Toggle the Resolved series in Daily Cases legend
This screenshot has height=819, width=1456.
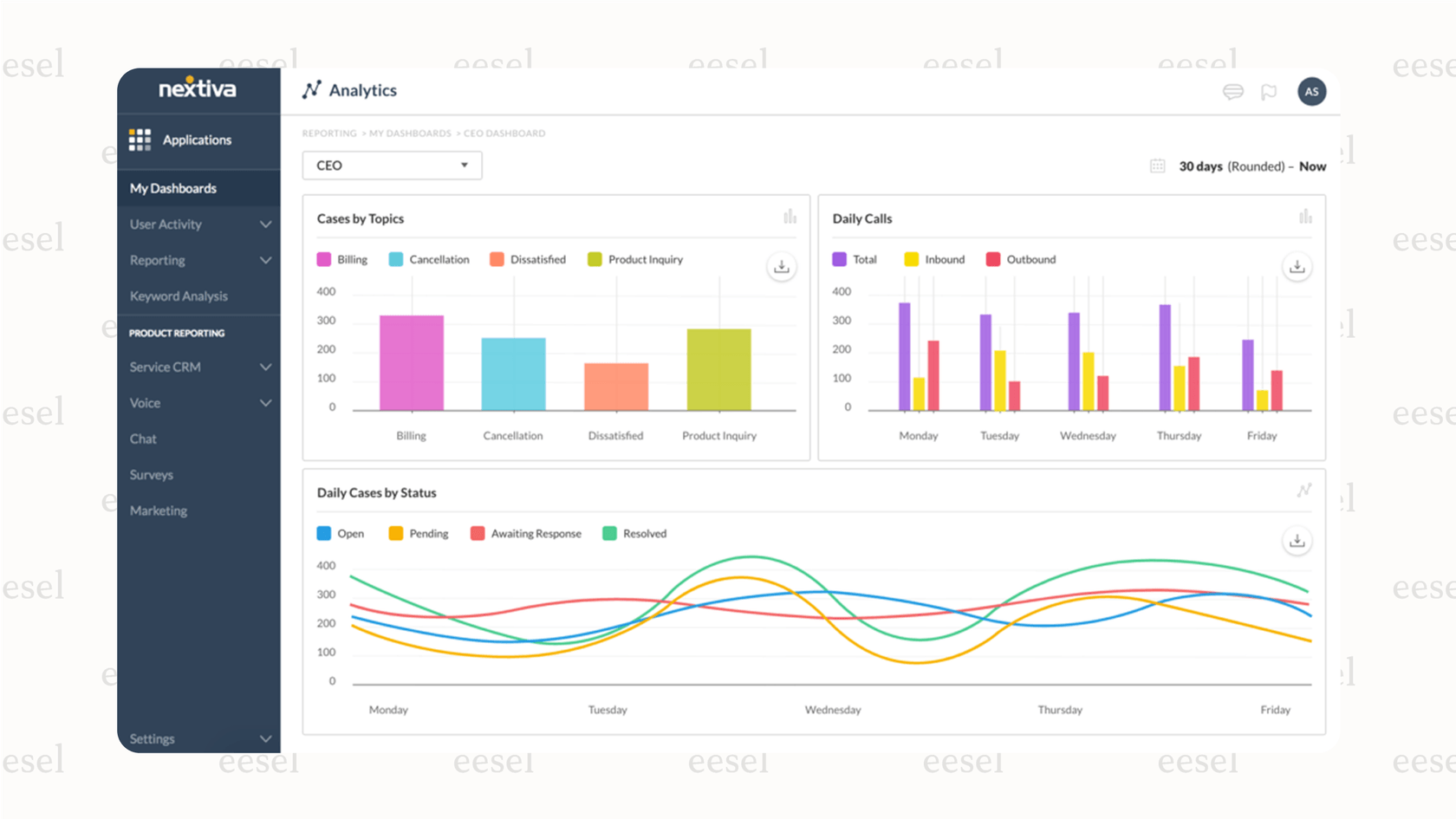click(634, 533)
